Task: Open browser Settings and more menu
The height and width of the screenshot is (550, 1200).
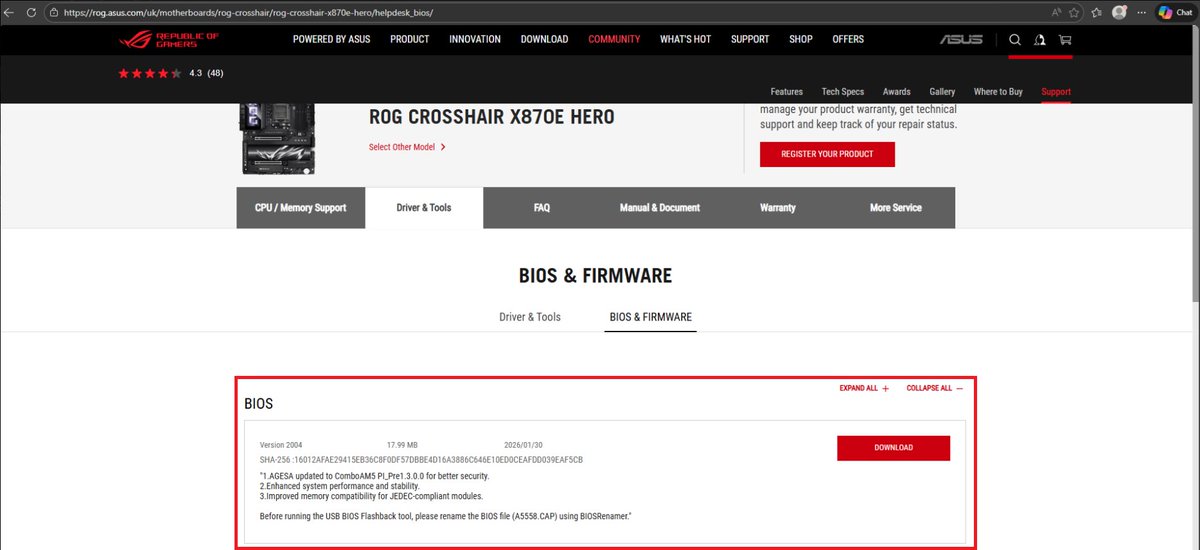Action: click(x=1141, y=12)
